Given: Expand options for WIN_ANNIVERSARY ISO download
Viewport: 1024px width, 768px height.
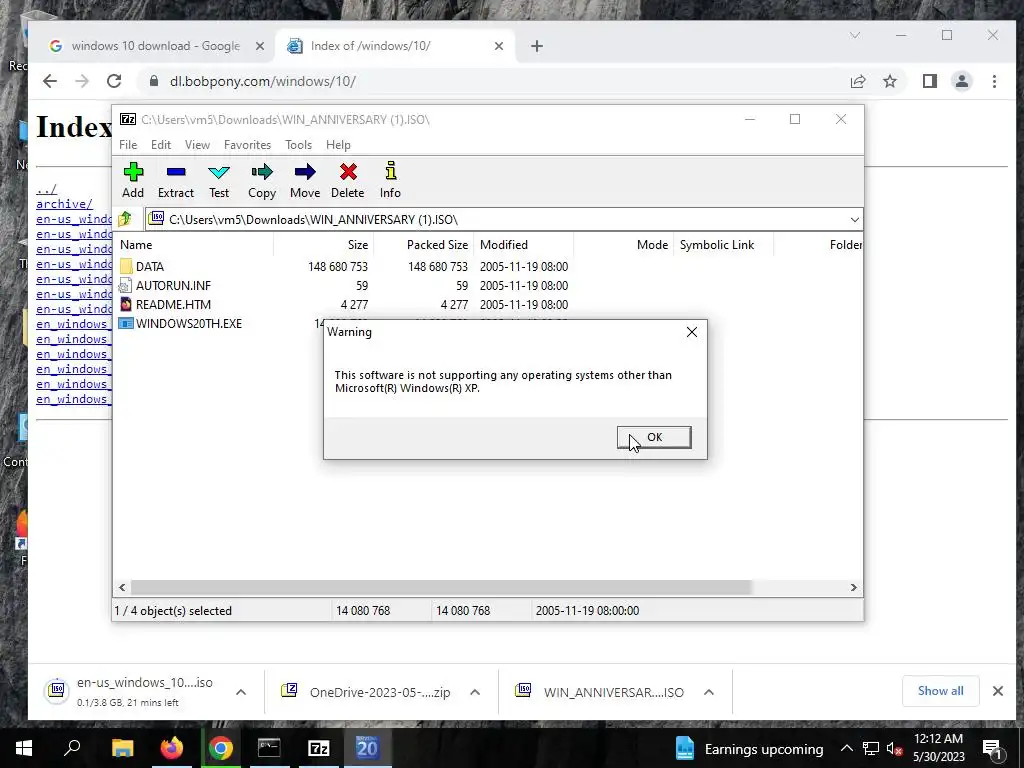Looking at the screenshot, I should click(x=709, y=692).
